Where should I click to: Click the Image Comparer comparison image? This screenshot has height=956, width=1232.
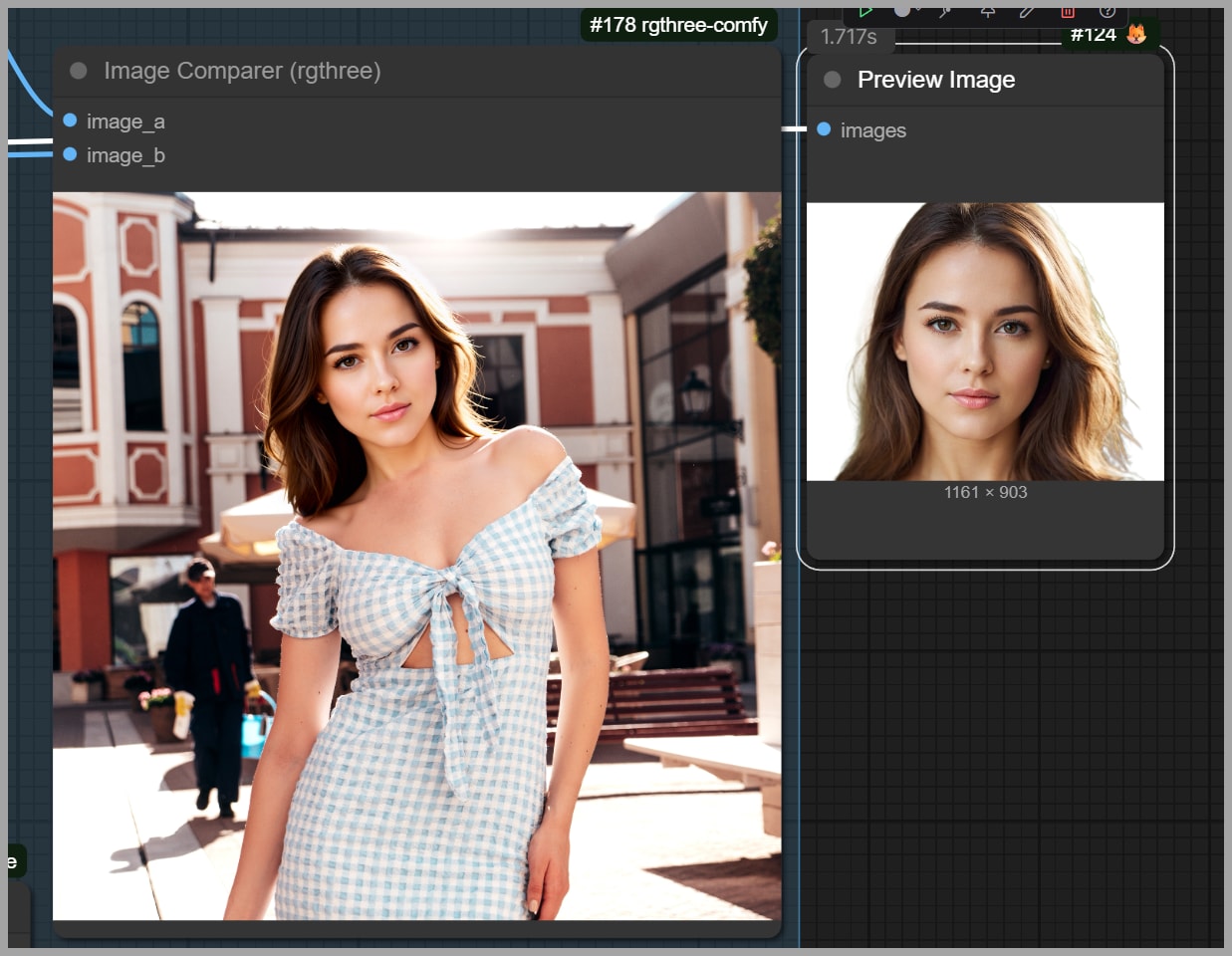pyautogui.click(x=416, y=555)
